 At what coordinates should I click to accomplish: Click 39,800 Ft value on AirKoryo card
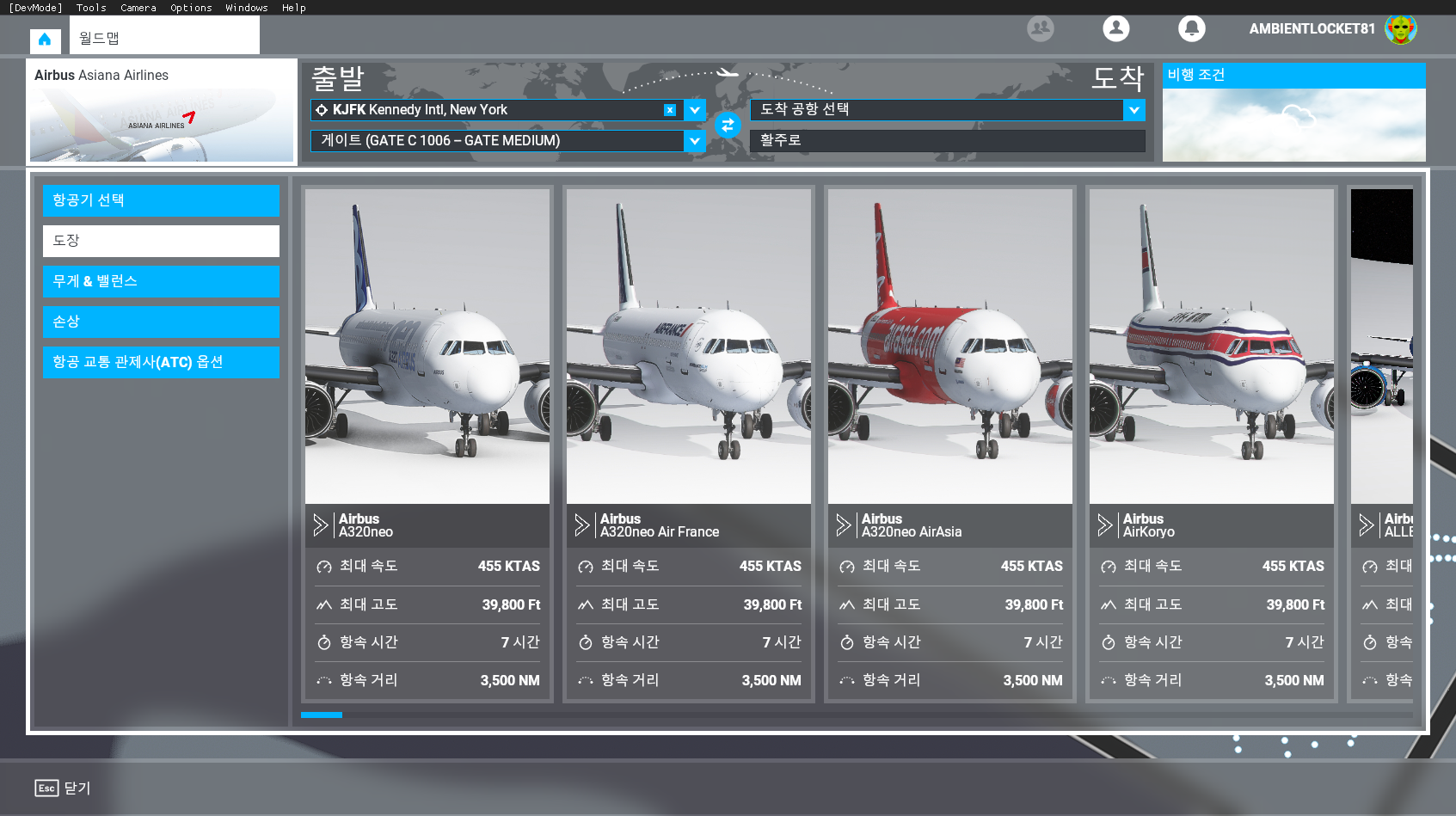(x=1295, y=604)
